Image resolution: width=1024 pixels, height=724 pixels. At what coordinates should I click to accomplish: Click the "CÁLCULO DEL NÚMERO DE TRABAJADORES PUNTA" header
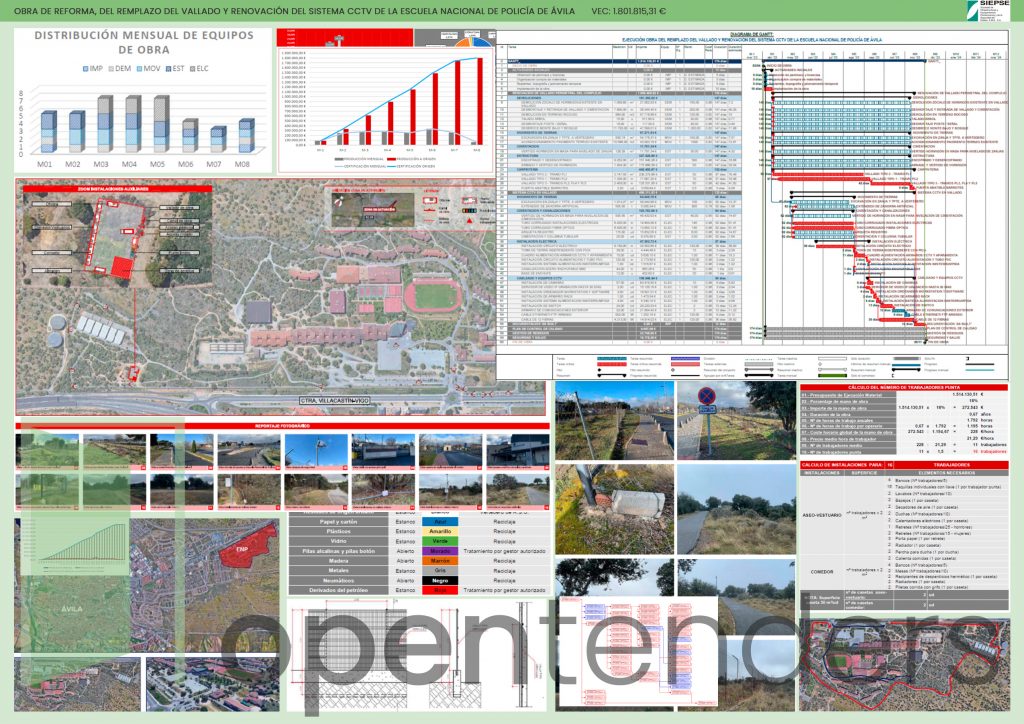point(904,388)
